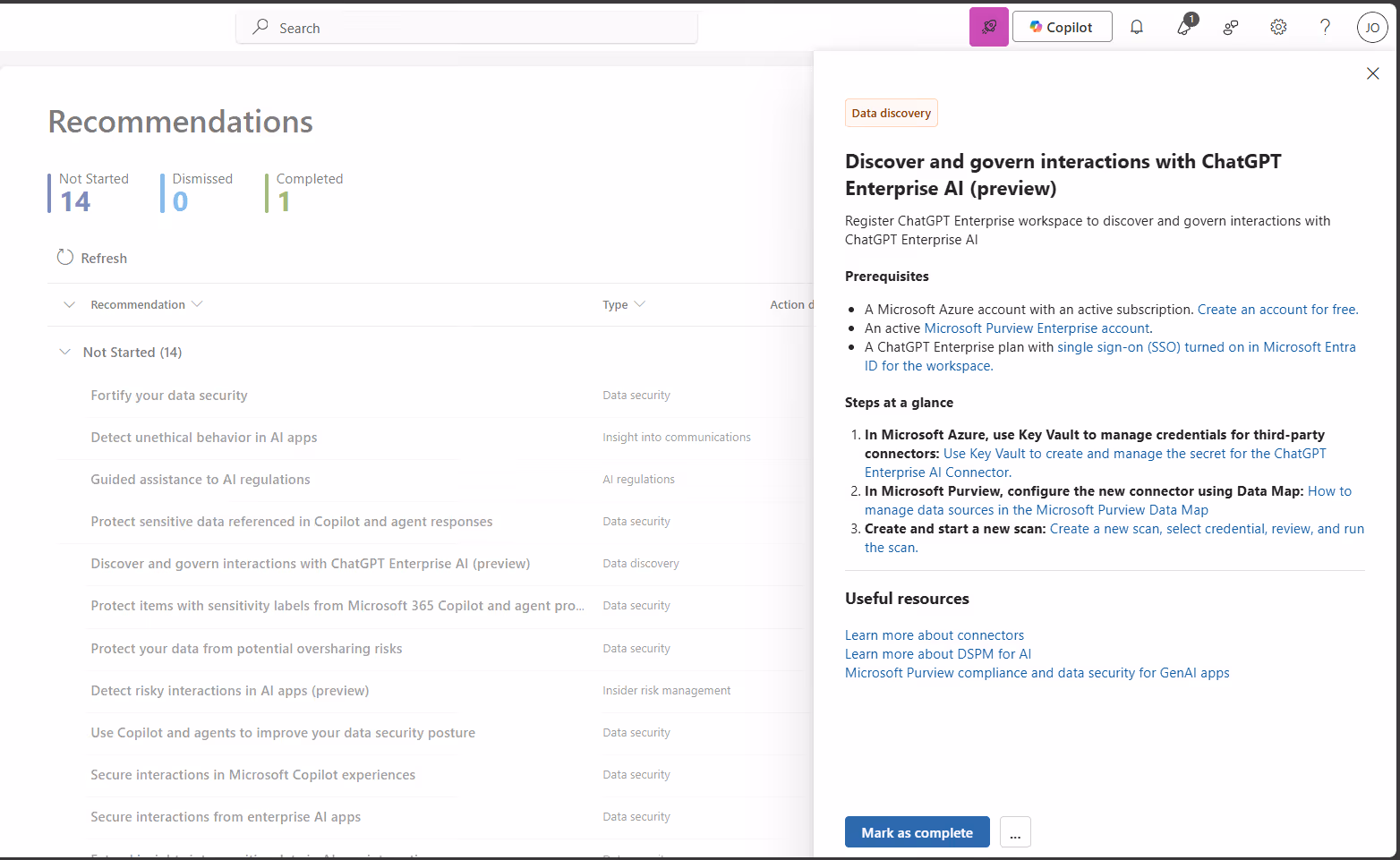Open Learn more about DSPM for AI
The width and height of the screenshot is (1400, 860).
938,654
